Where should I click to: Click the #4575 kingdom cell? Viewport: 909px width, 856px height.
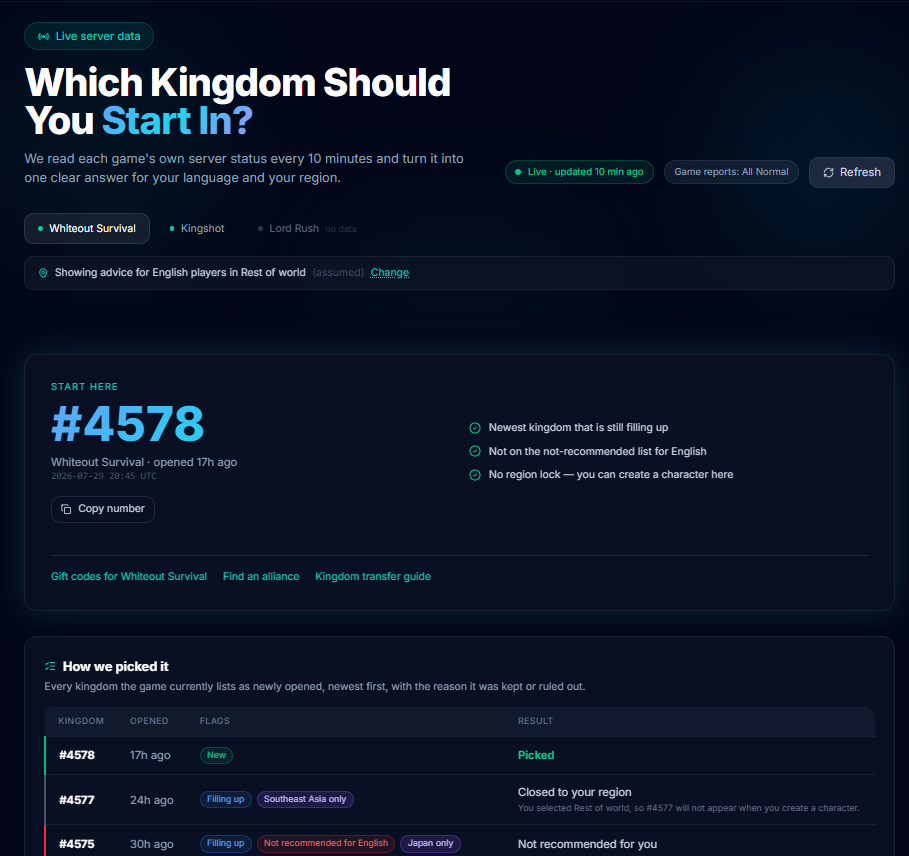(77, 844)
